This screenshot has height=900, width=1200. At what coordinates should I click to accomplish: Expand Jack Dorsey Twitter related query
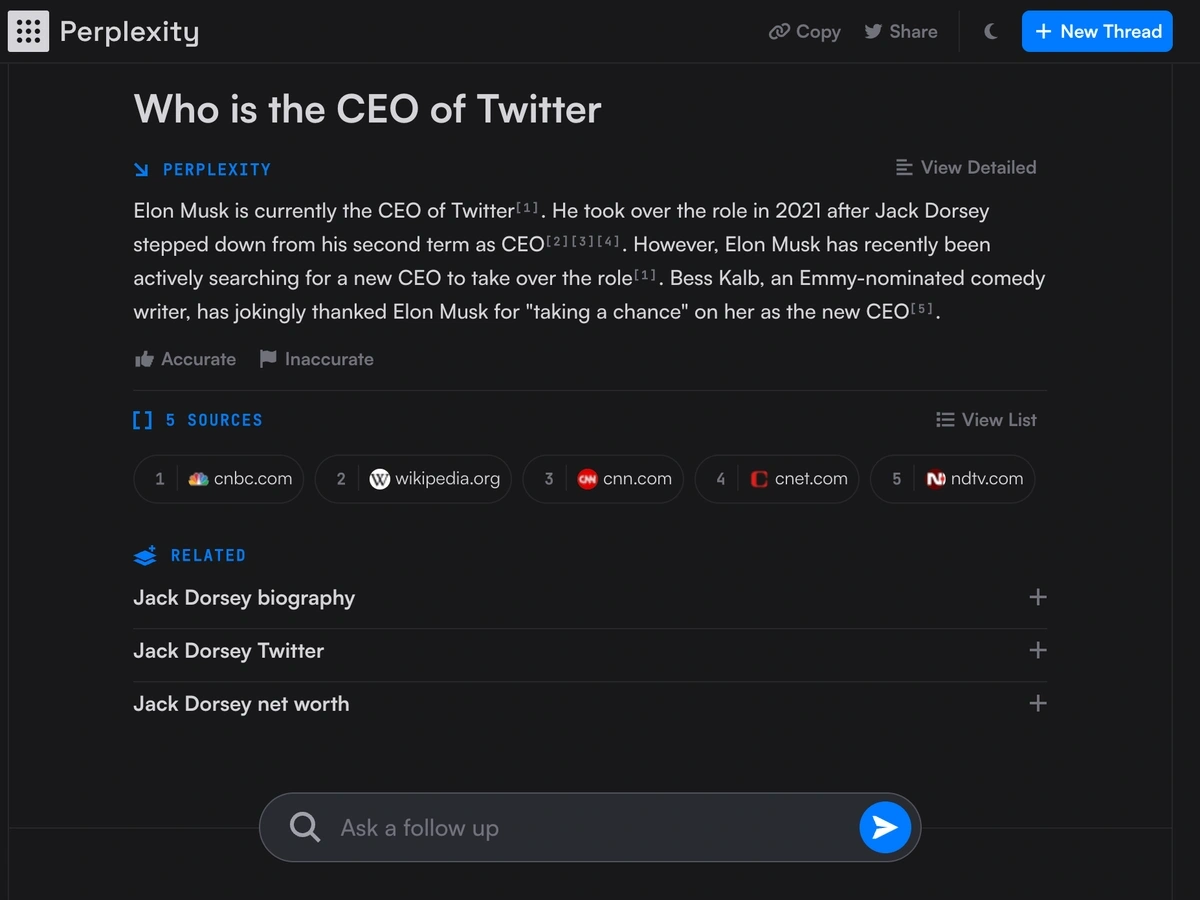pos(1038,650)
